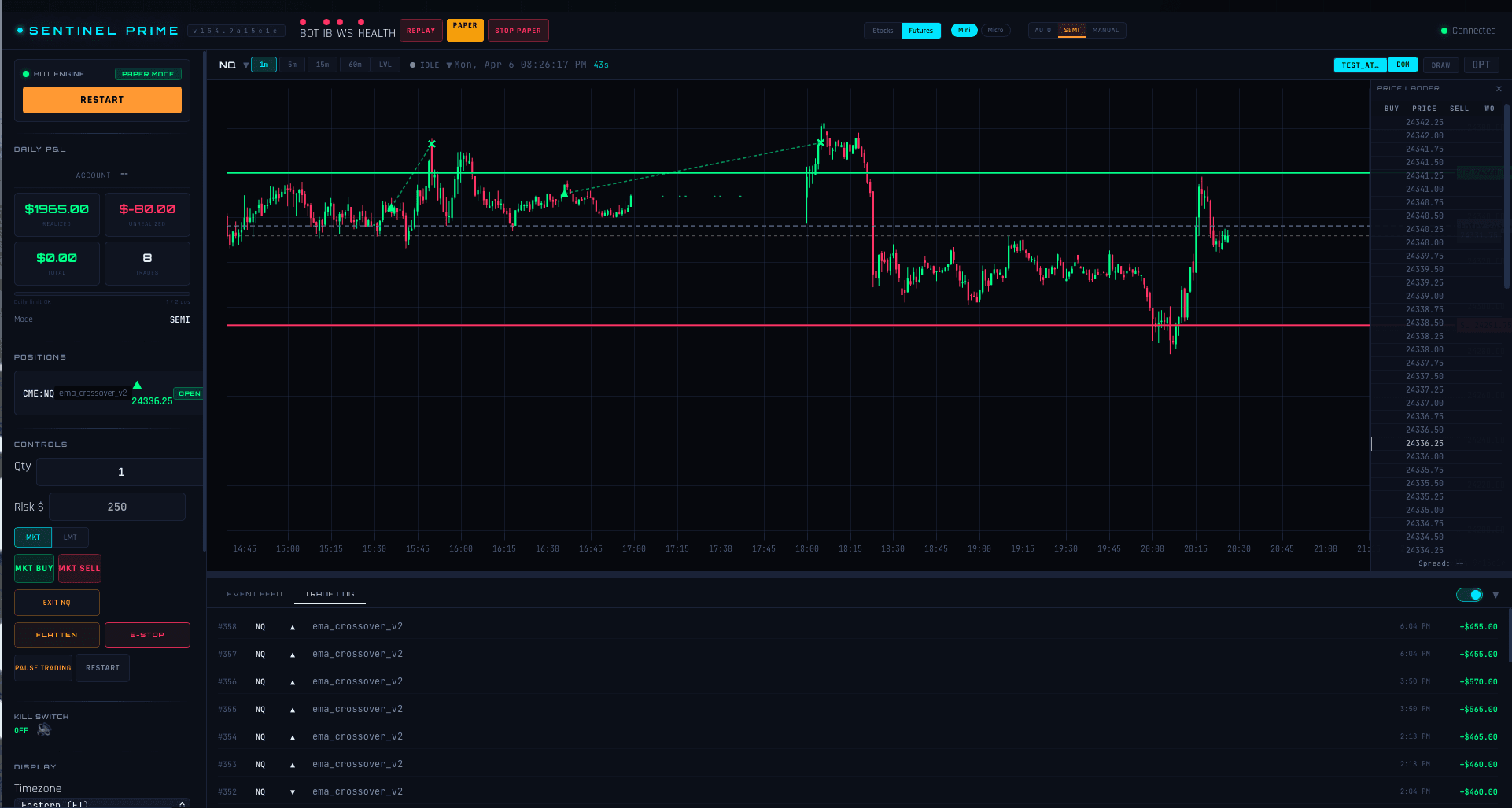Select the LMT order type
Viewport: 1512px width, 808px height.
pyautogui.click(x=70, y=537)
